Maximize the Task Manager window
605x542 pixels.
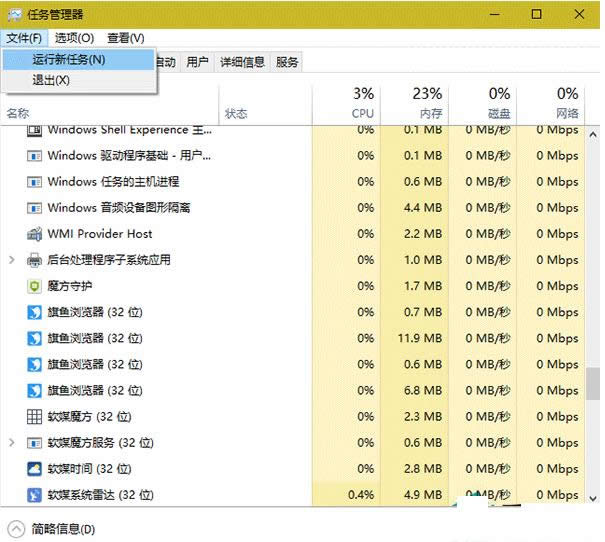pos(536,15)
